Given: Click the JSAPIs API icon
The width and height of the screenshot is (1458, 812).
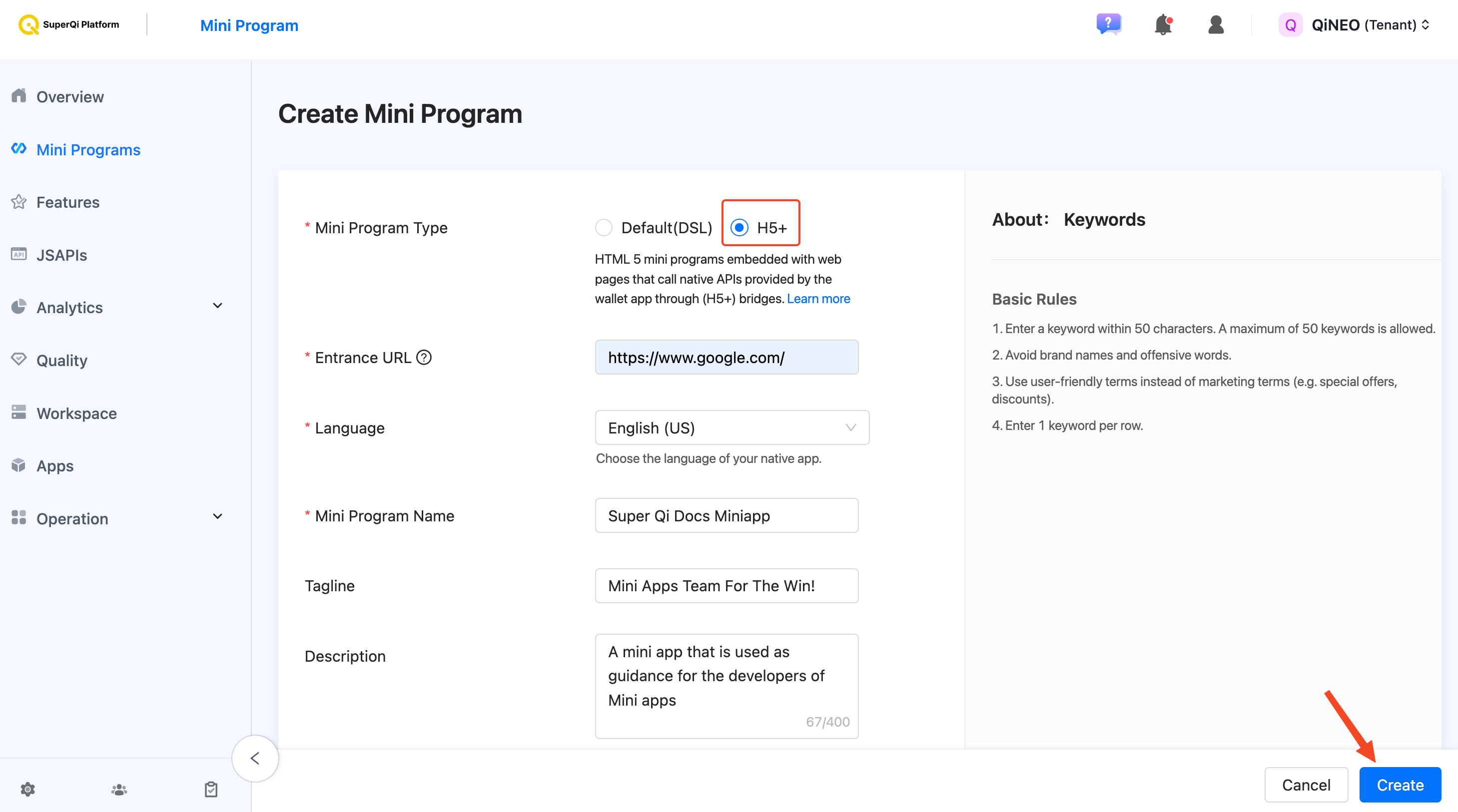Looking at the screenshot, I should 18,255.
